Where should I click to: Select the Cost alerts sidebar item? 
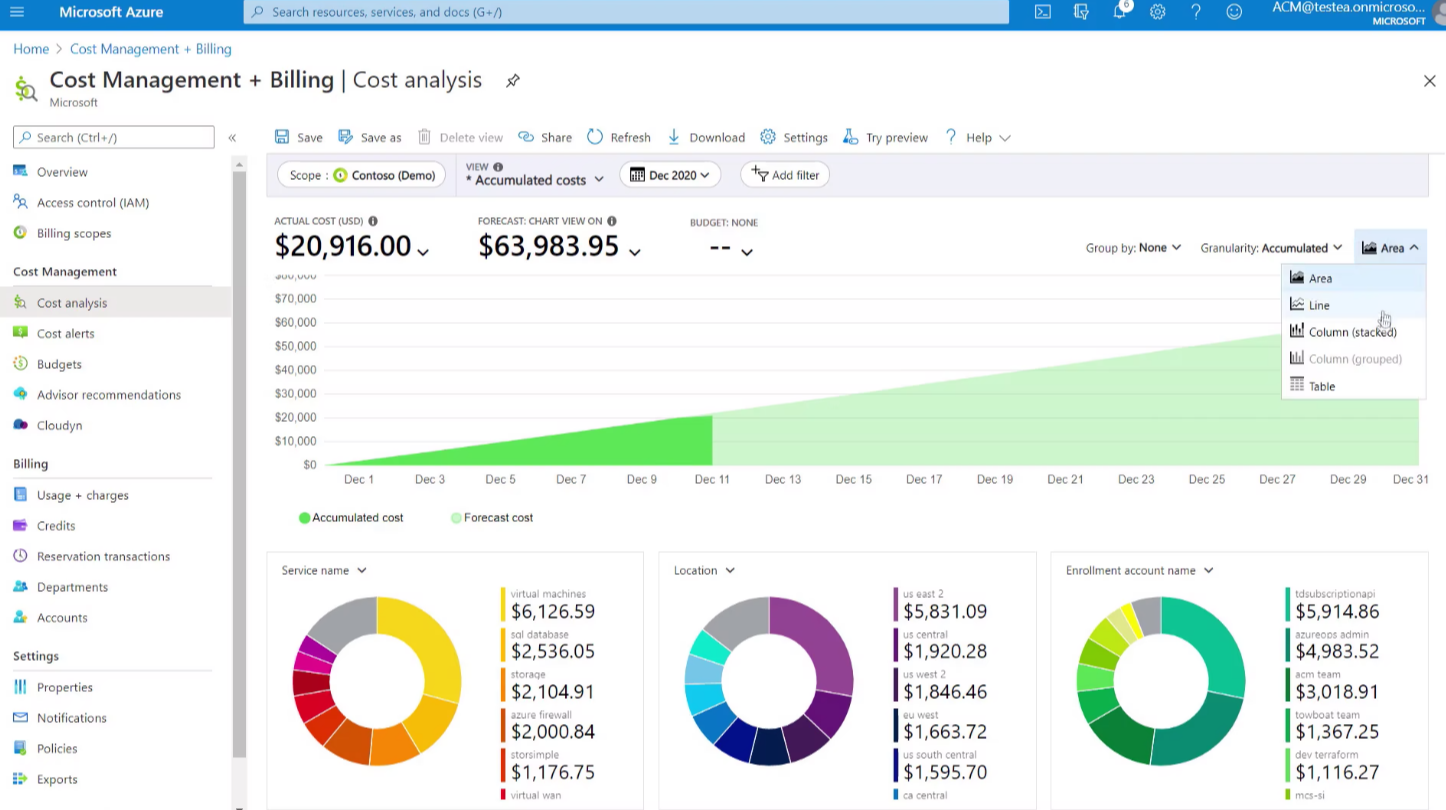click(x=65, y=333)
